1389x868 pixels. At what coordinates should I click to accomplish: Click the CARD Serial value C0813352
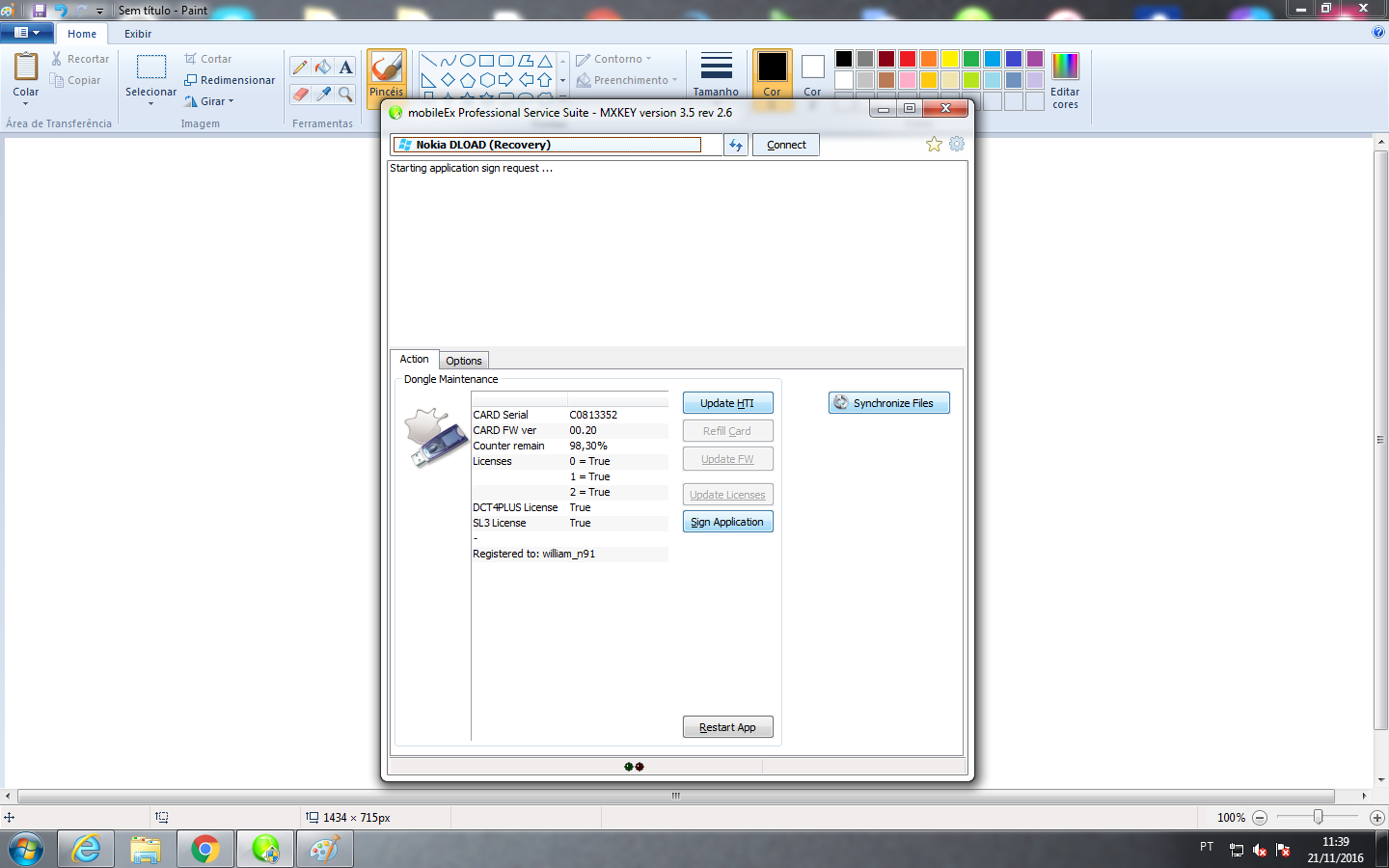[x=593, y=415]
